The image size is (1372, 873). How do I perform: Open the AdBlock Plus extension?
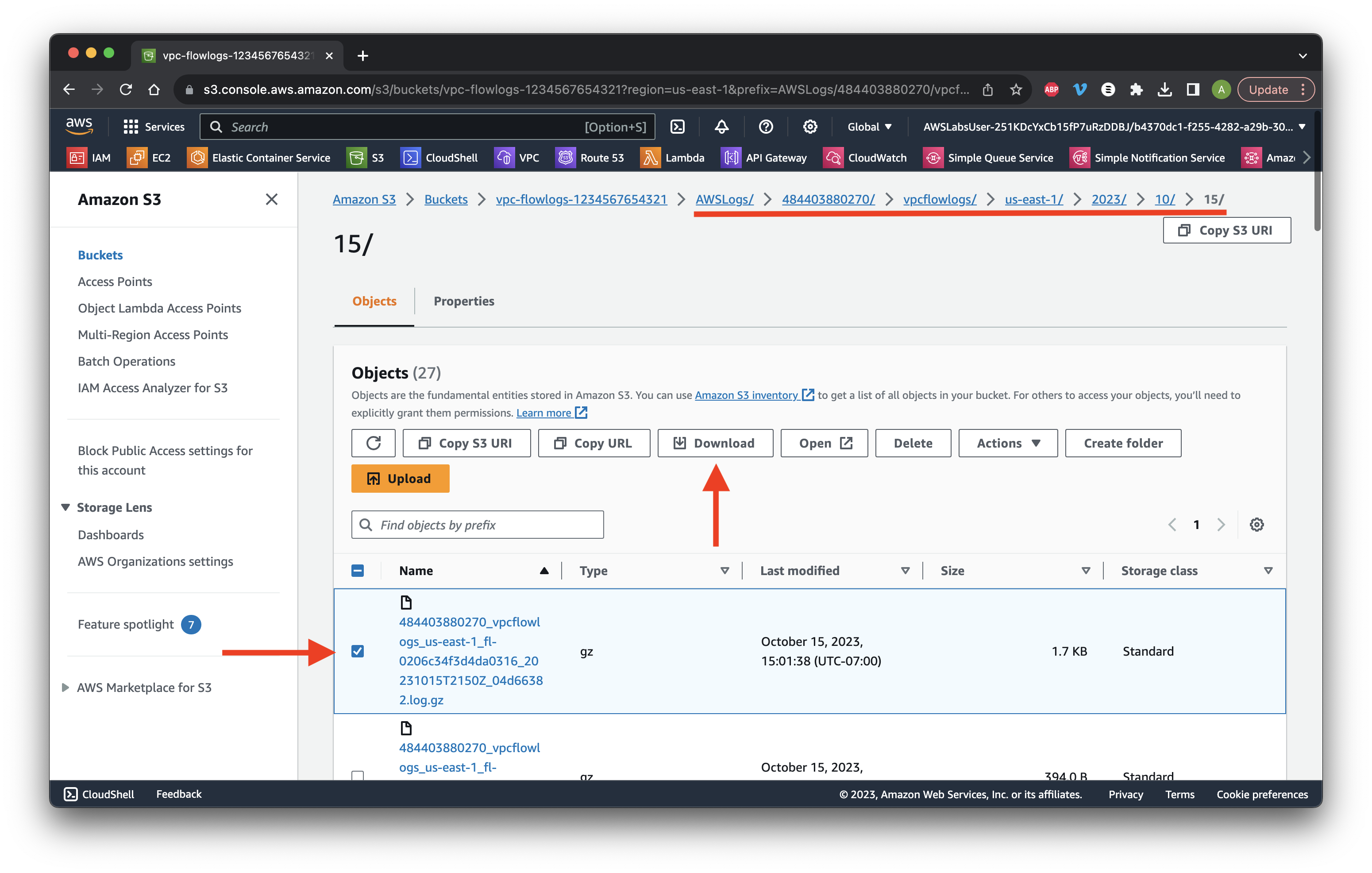[1051, 89]
